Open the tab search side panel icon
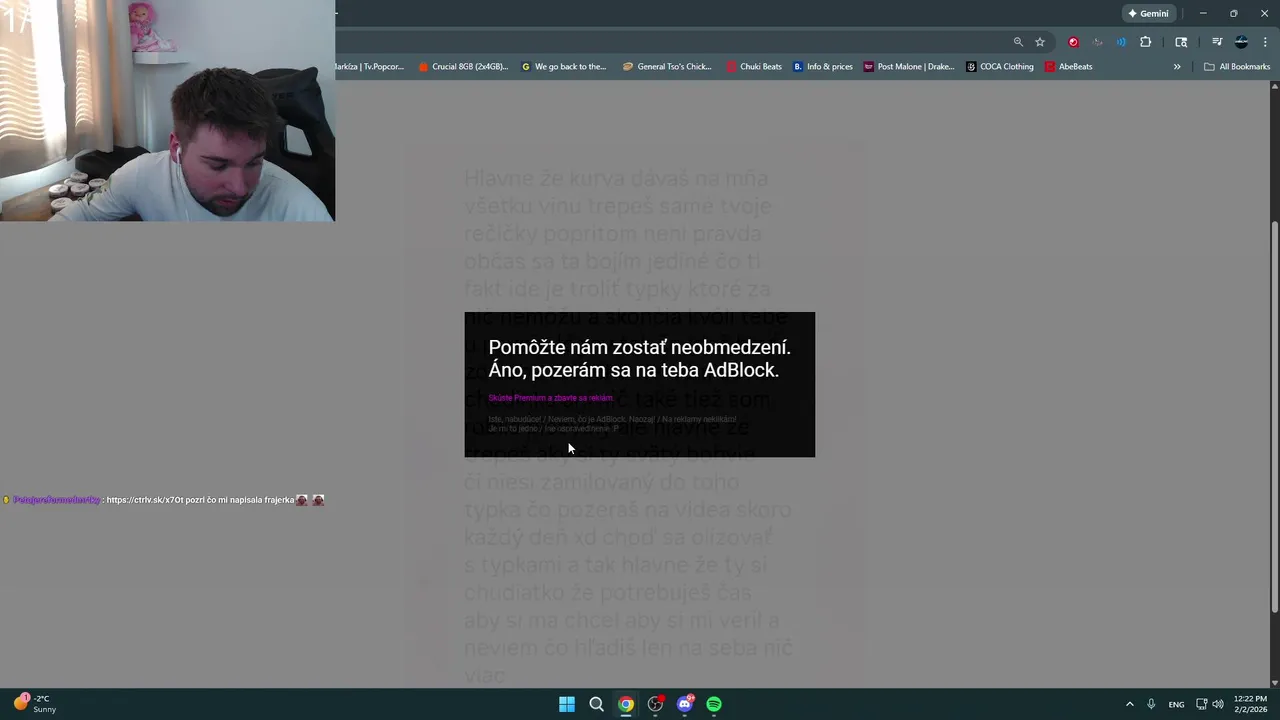This screenshot has width=1280, height=720. [1181, 42]
